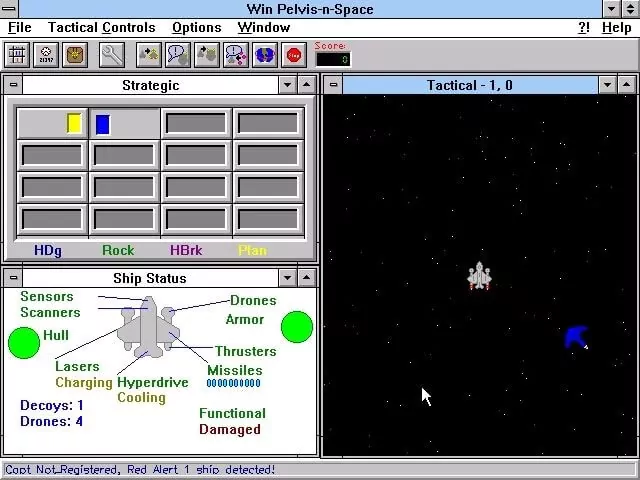This screenshot has width=640, height=480.
Task: Click the toolbar icon showing number 21397
Action: pyautogui.click(x=46, y=55)
